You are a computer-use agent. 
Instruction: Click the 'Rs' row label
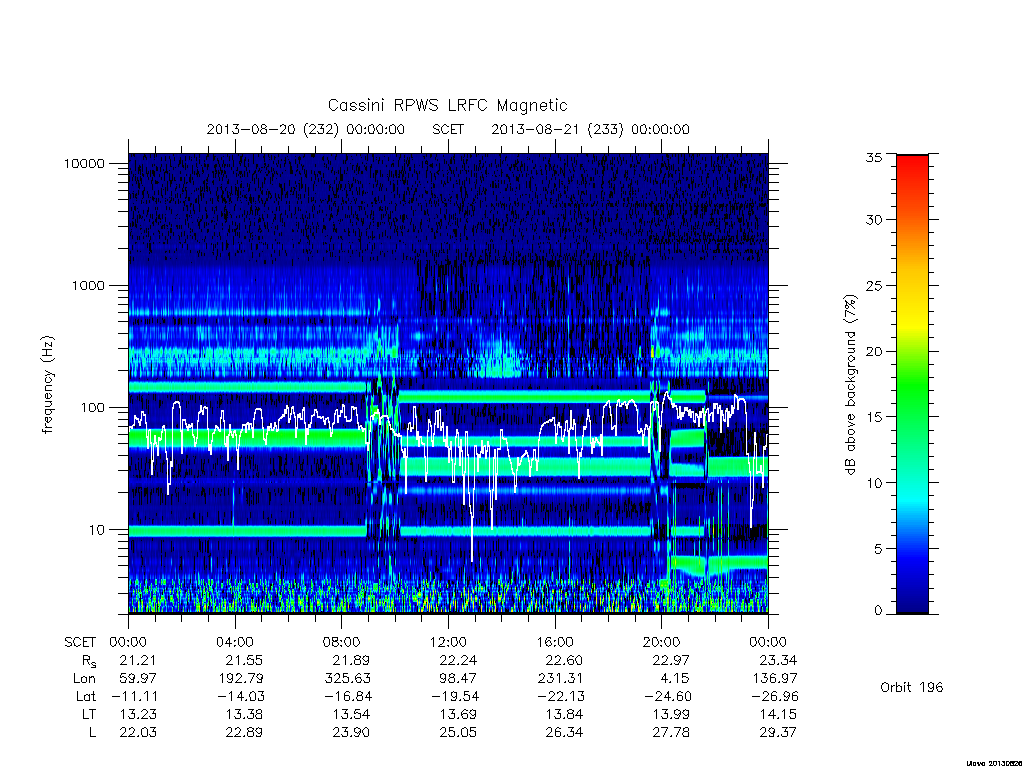point(89,661)
